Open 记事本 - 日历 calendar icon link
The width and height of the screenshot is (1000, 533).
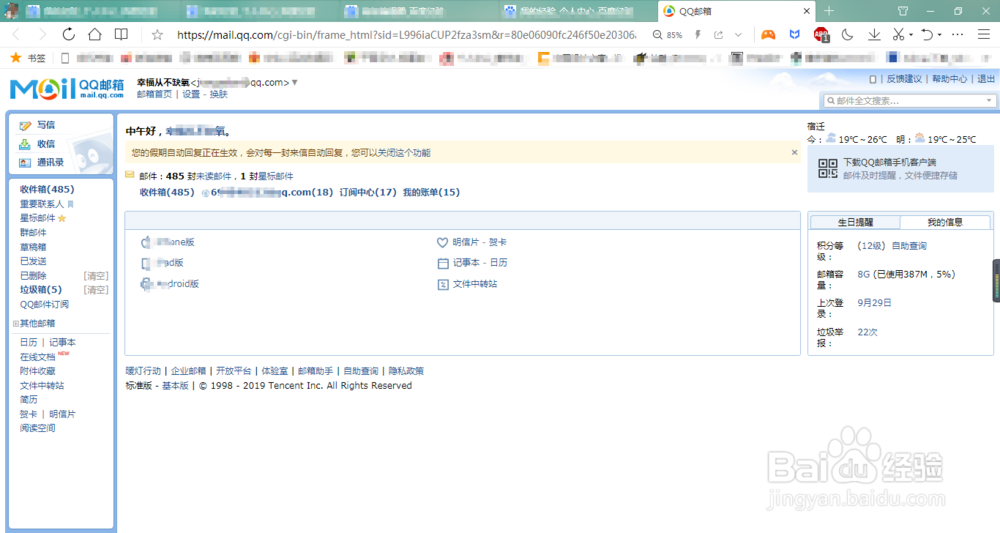point(473,263)
